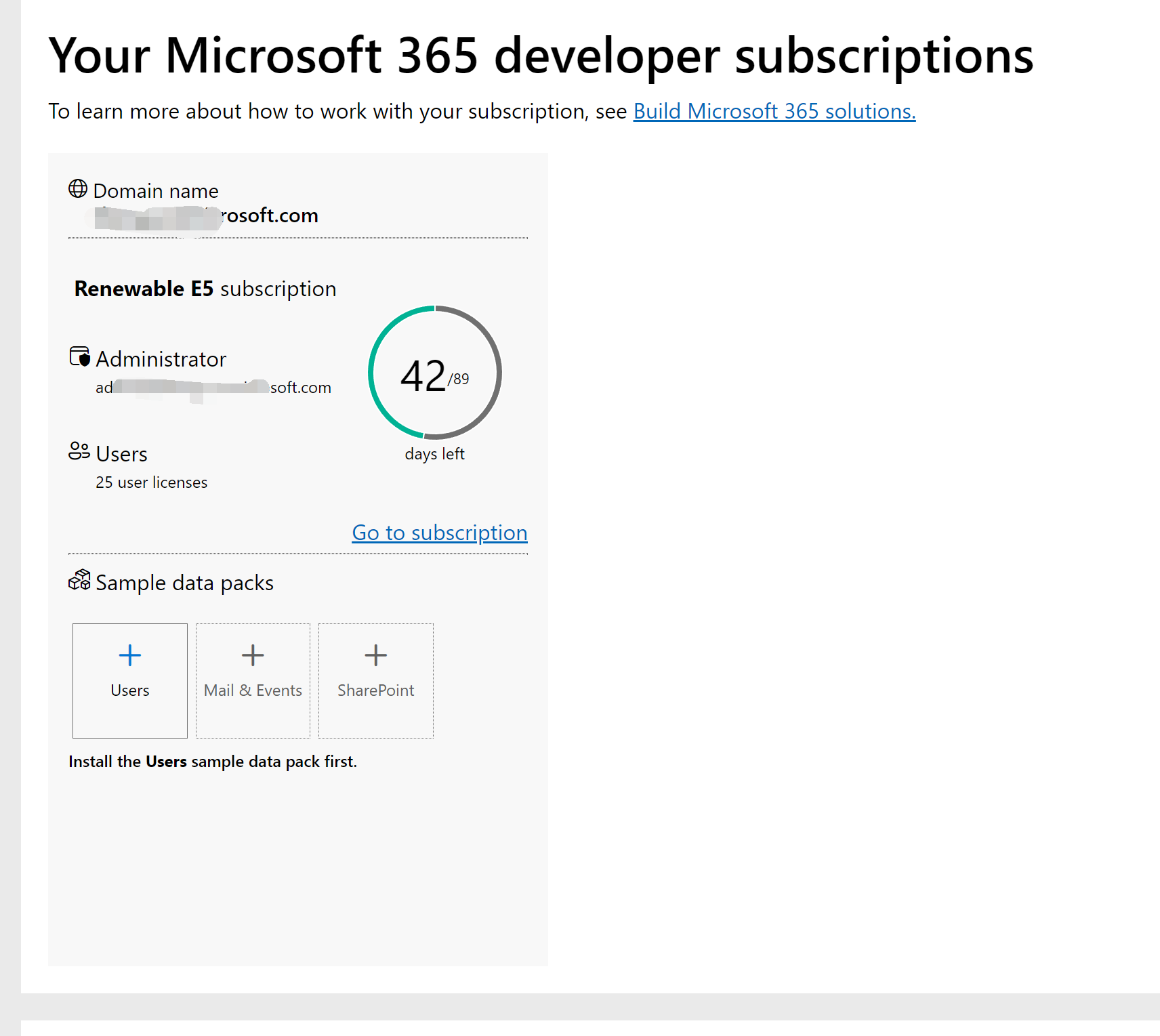Open the Build Microsoft 365 solutions link
This screenshot has width=1160, height=1036.
point(774,111)
